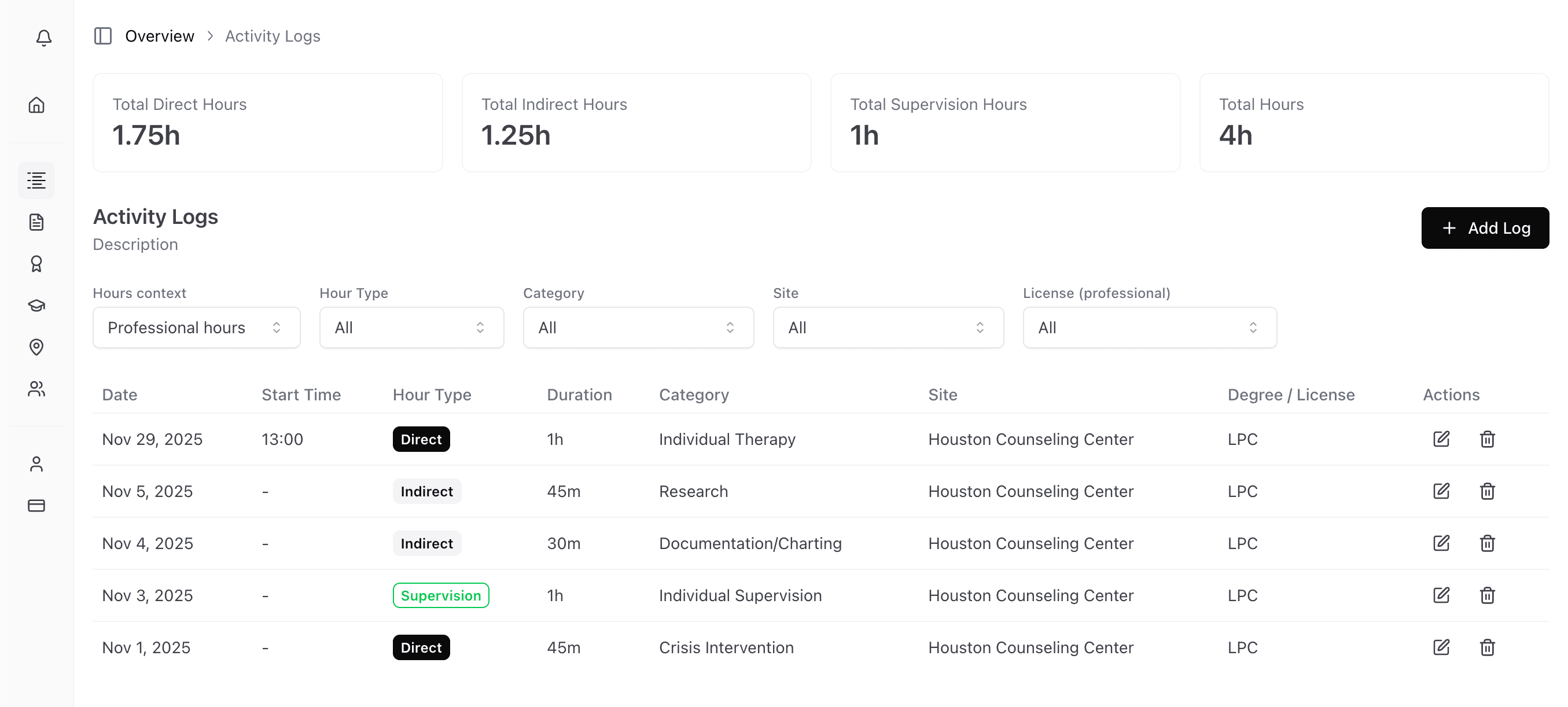Open the user profile icon in the sidebar
Screen dimensions: 1568x707
[x=36, y=463]
